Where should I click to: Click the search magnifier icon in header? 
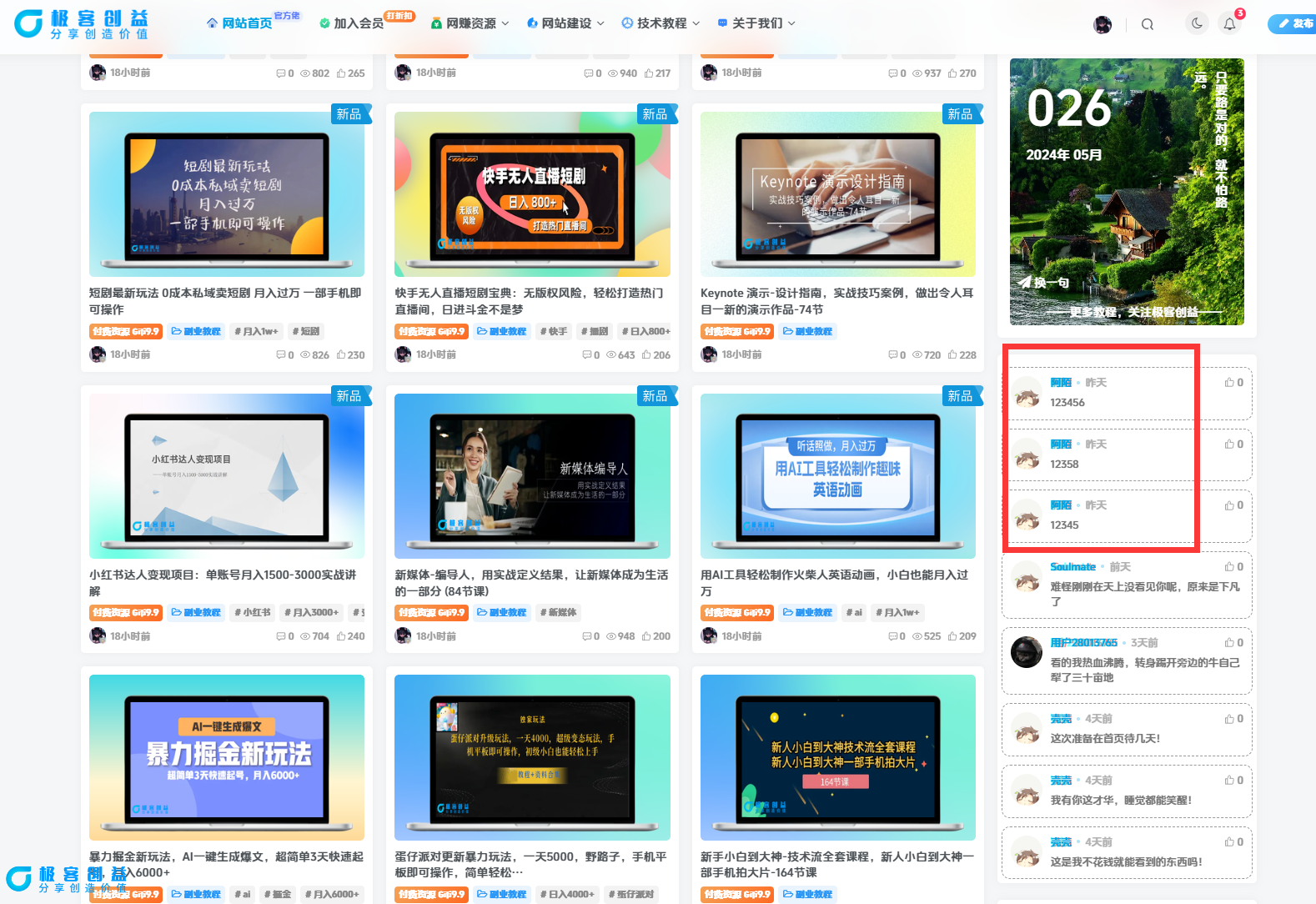click(x=1148, y=24)
